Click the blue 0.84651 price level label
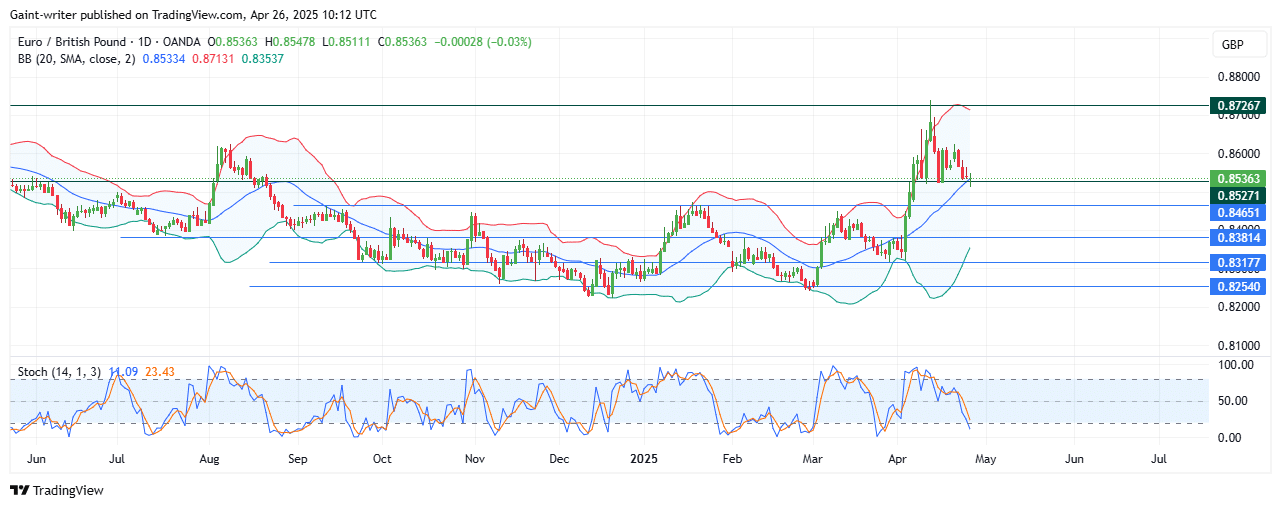Image resolution: width=1281 pixels, height=508 pixels. 1240,212
